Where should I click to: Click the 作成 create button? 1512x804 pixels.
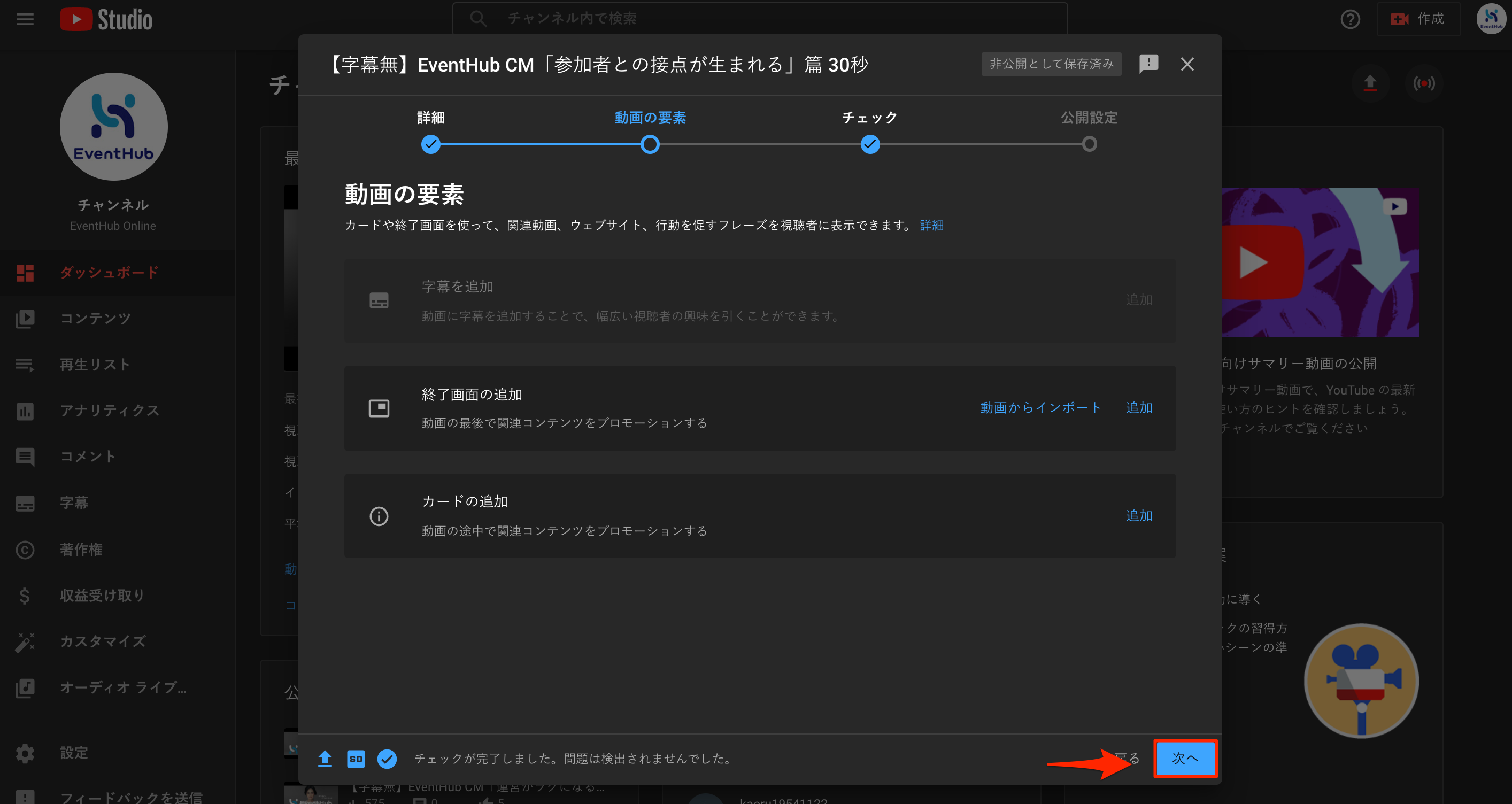1418,19
